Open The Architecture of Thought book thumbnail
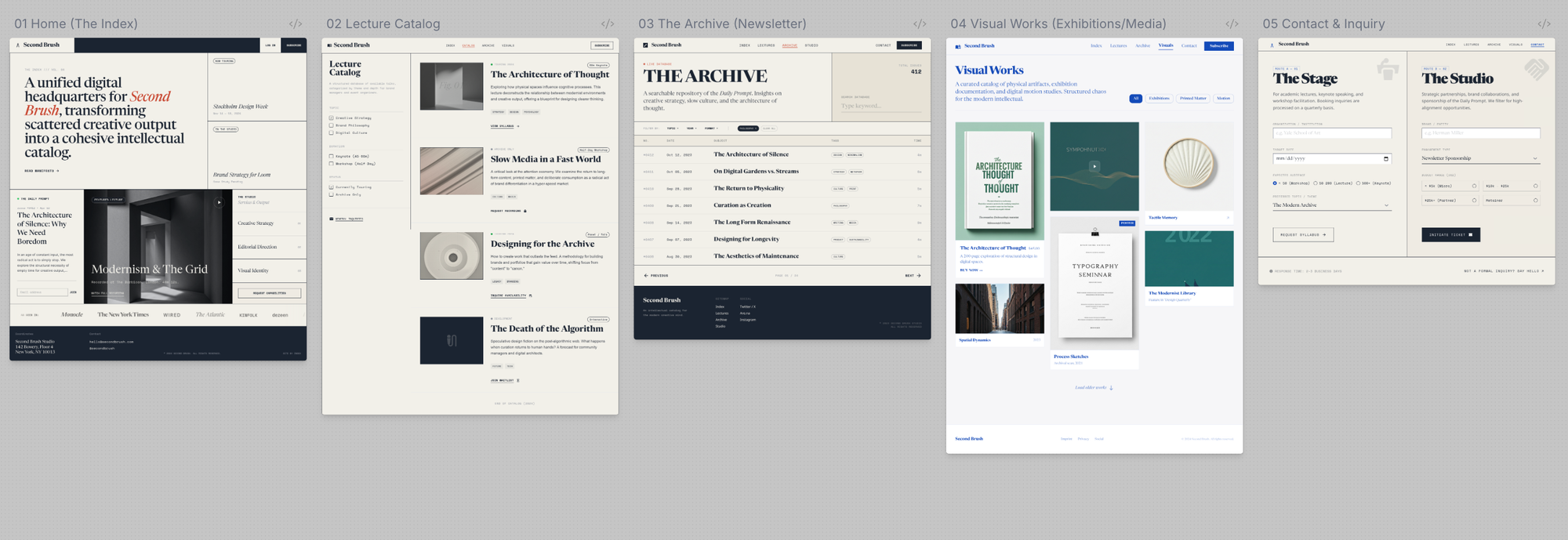The width and height of the screenshot is (1568, 540). (x=1000, y=181)
